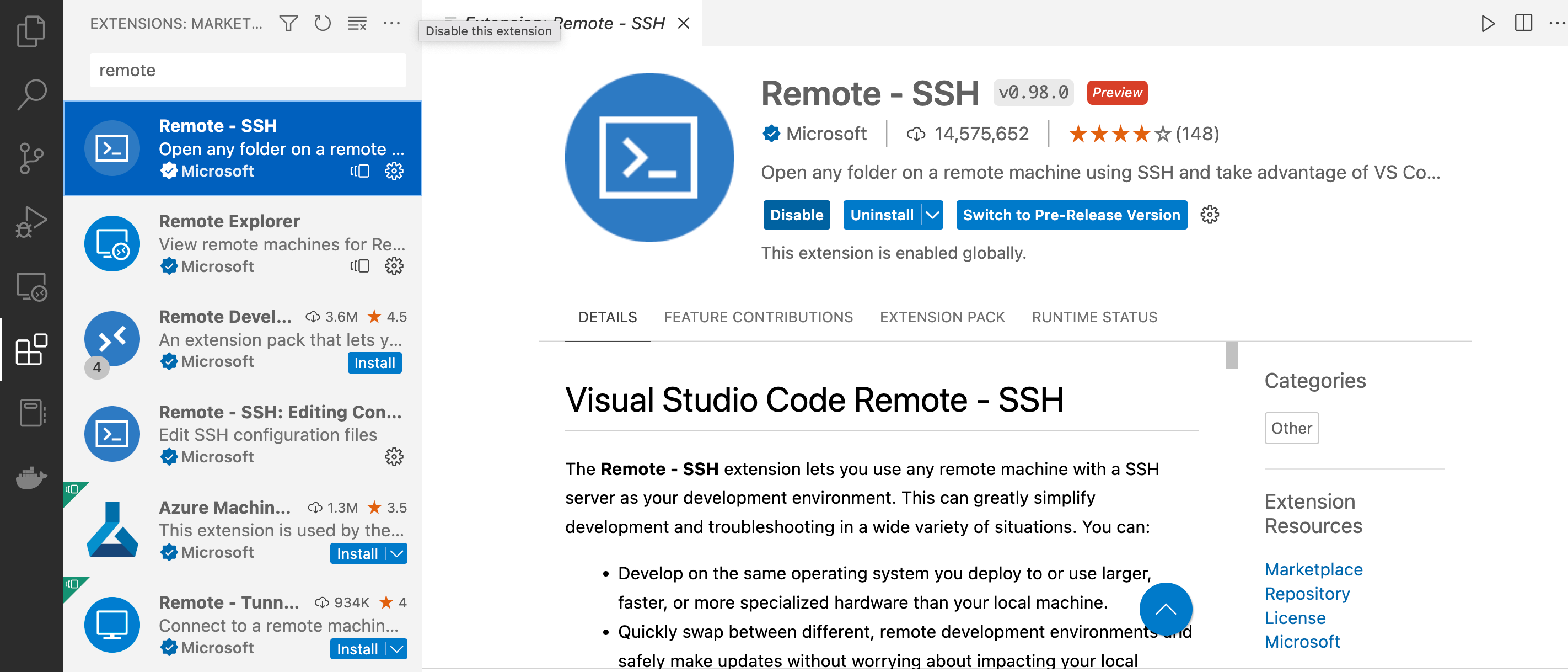Clear extensions search results icon
Viewport: 1568px width, 672px height.
[357, 23]
